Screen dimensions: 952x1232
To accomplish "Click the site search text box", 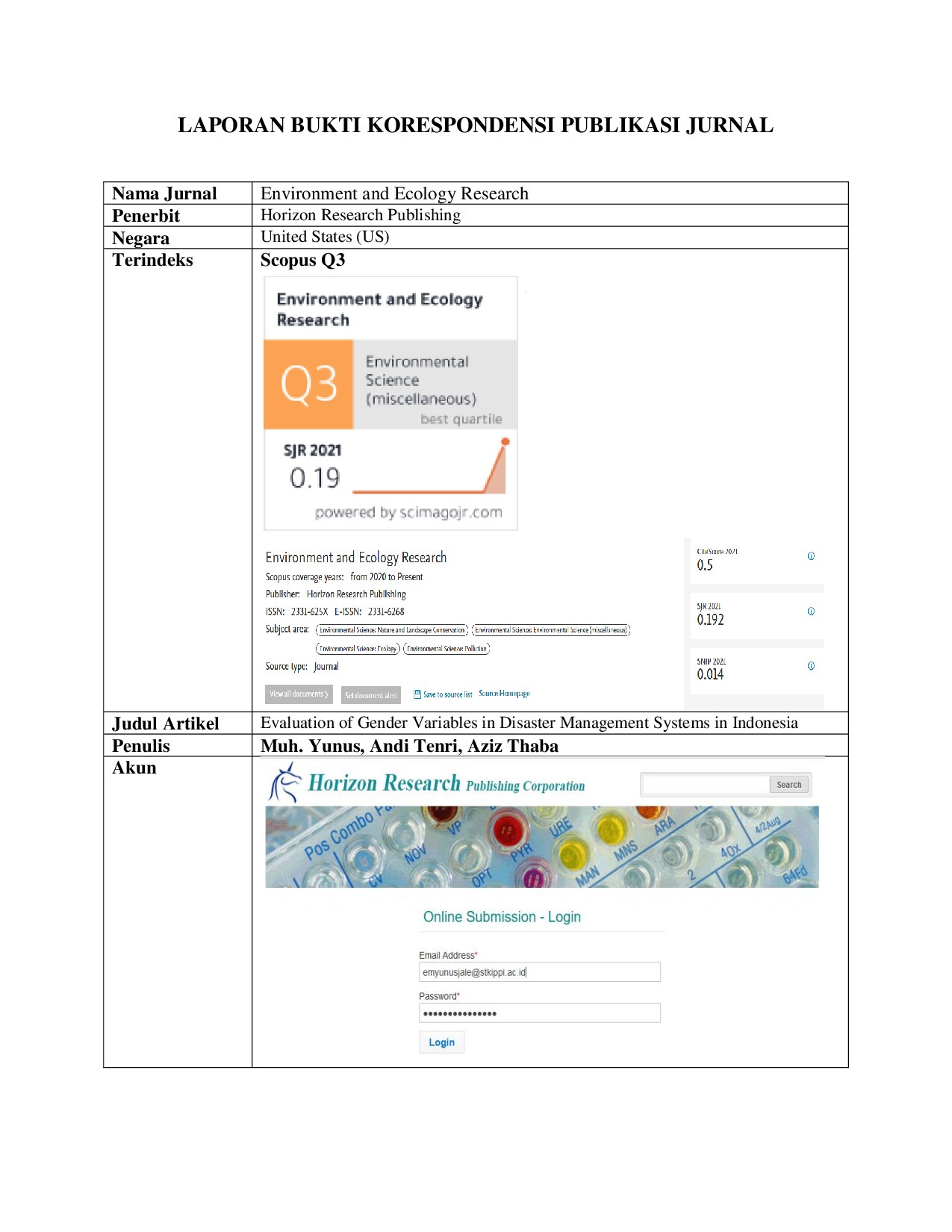I will pyautogui.click(x=705, y=785).
